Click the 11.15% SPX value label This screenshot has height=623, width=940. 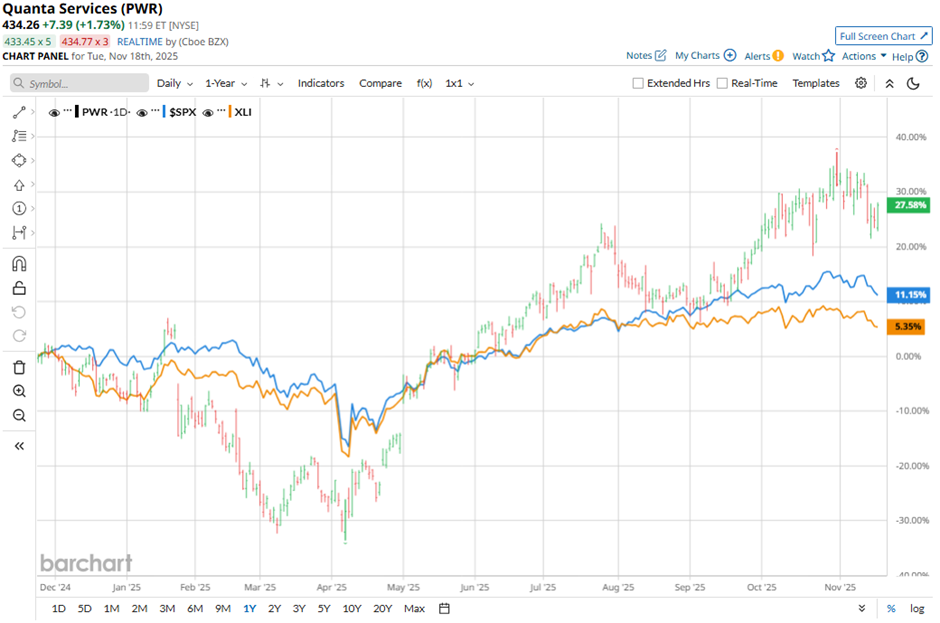click(909, 294)
